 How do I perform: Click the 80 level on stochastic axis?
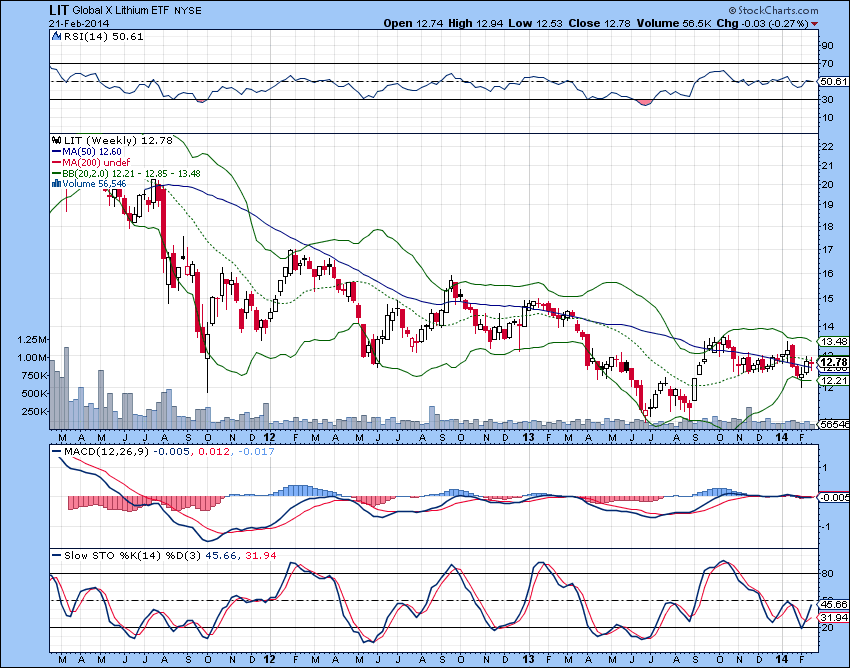[x=828, y=574]
